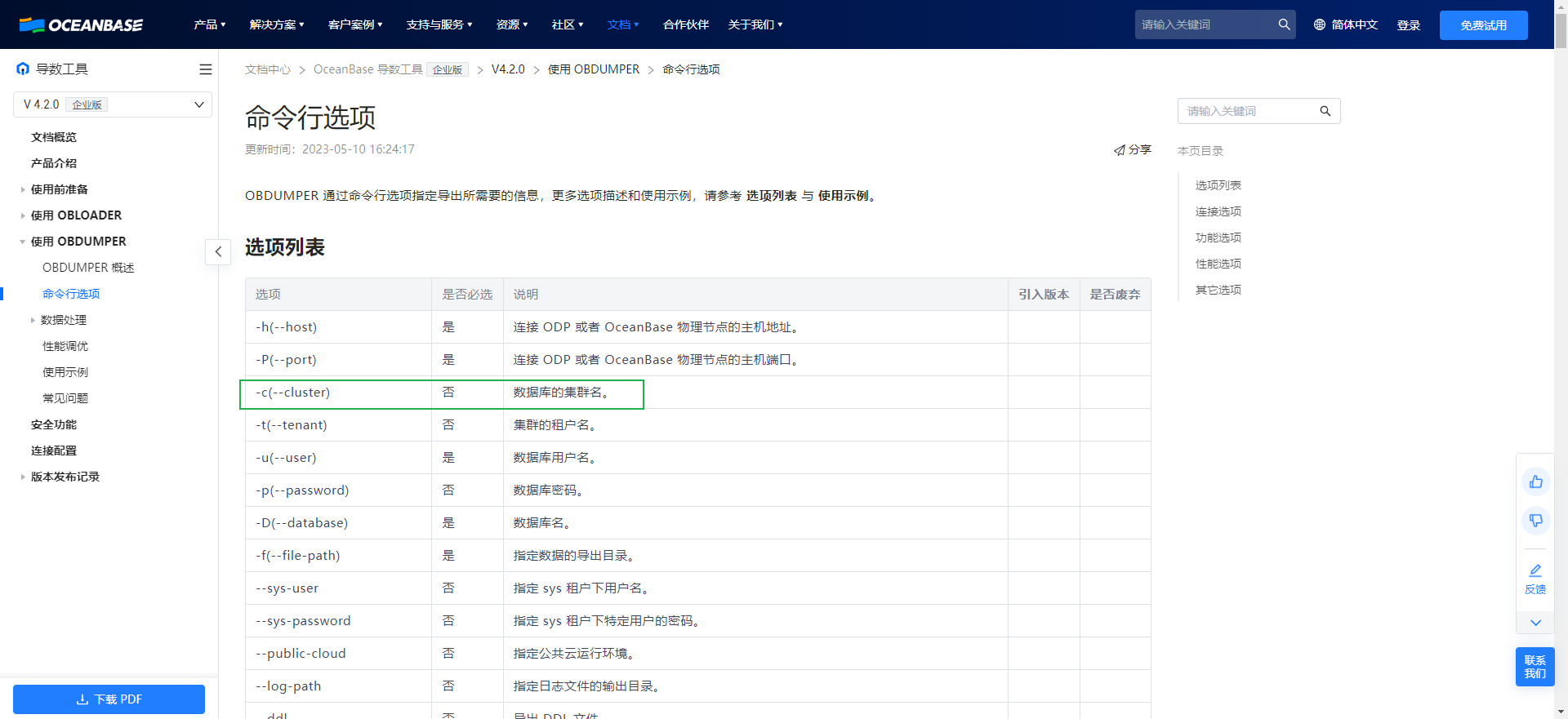Click the 选项列表 link in the intro paragraph
Image resolution: width=1568 pixels, height=719 pixels.
(x=772, y=196)
